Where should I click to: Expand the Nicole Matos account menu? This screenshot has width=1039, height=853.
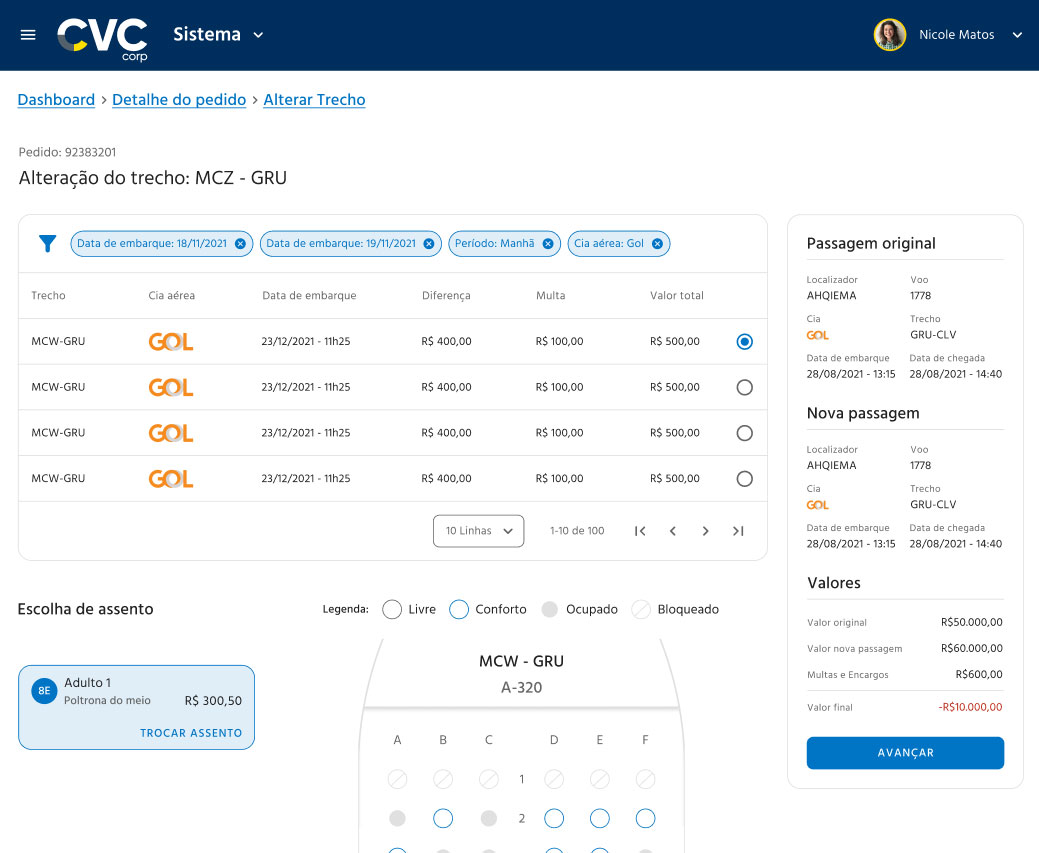click(x=1017, y=34)
